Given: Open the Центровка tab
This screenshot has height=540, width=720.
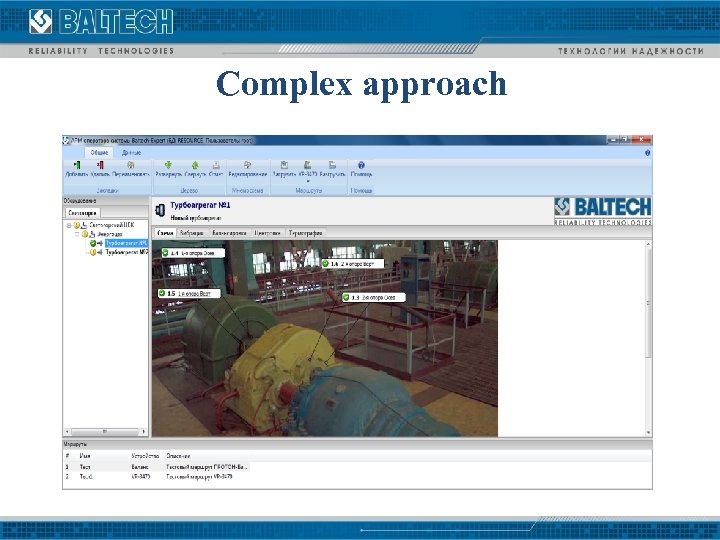Looking at the screenshot, I should [x=267, y=233].
